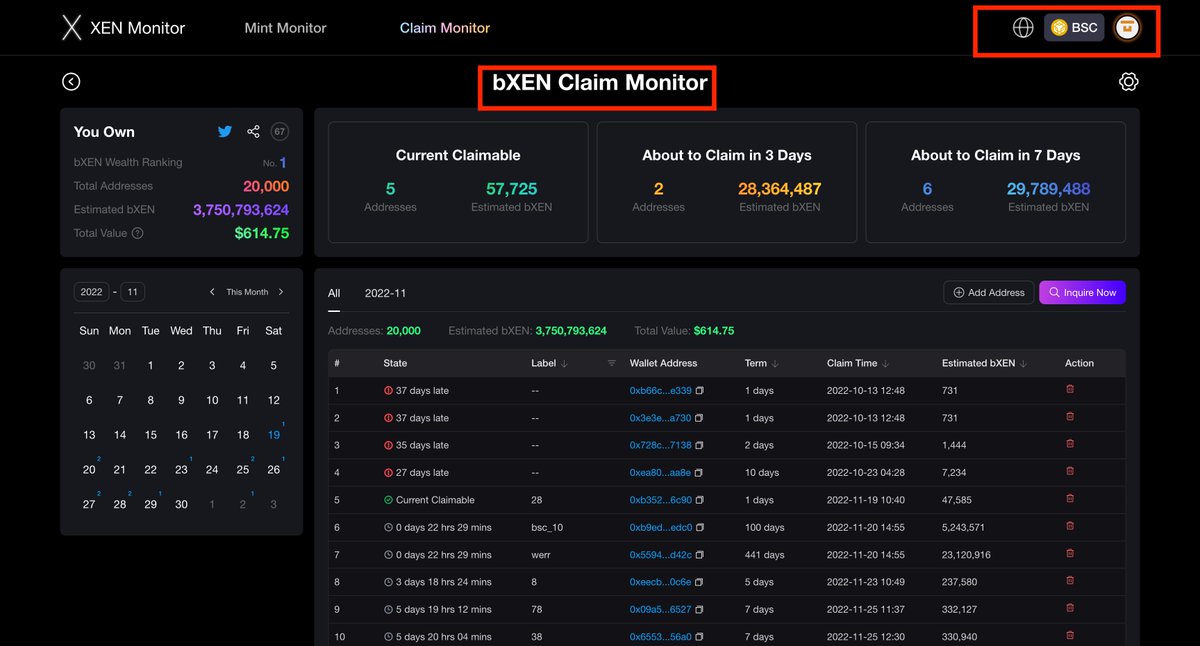1200x646 pixels.
Task: Open the MetaMask wallet icon
Action: (x=1126, y=27)
